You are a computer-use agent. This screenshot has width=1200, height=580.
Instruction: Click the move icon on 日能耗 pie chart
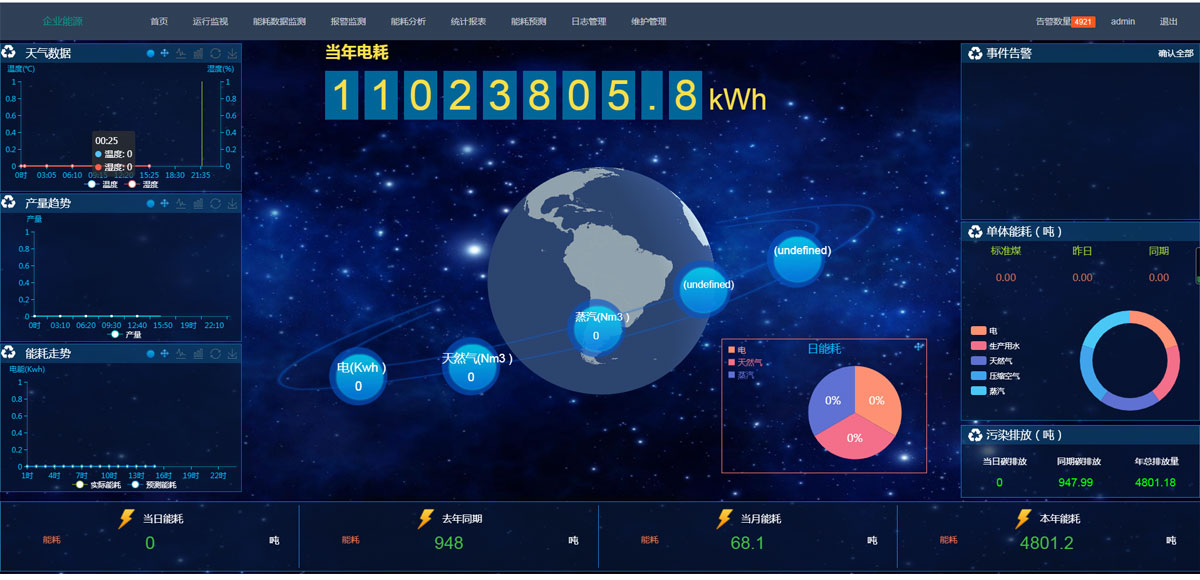pos(919,346)
